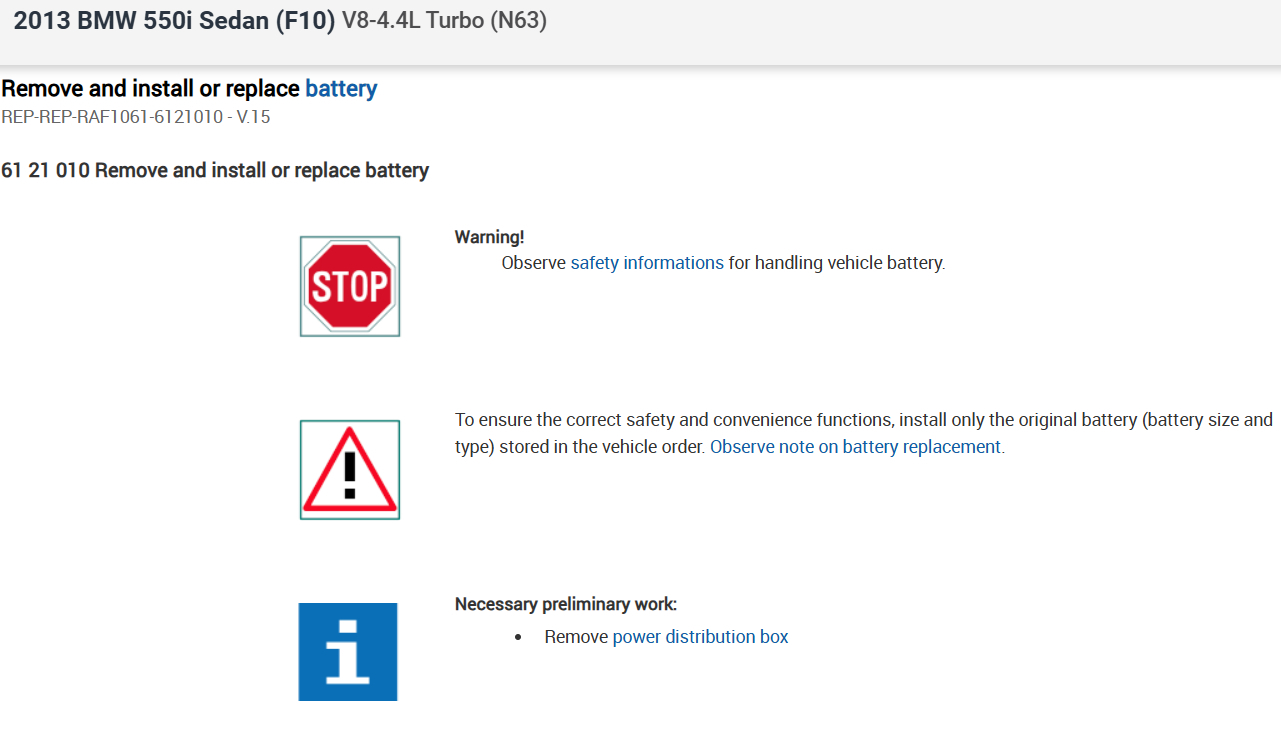Open the battery link in the heading
The height and width of the screenshot is (741, 1281).
tap(341, 89)
